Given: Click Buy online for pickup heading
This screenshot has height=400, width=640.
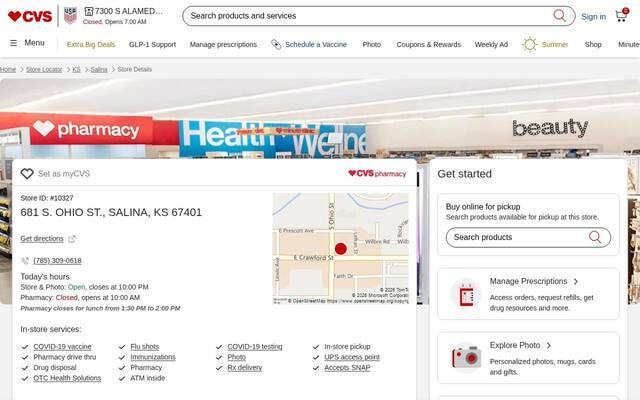Looking at the screenshot, I should tap(483, 207).
